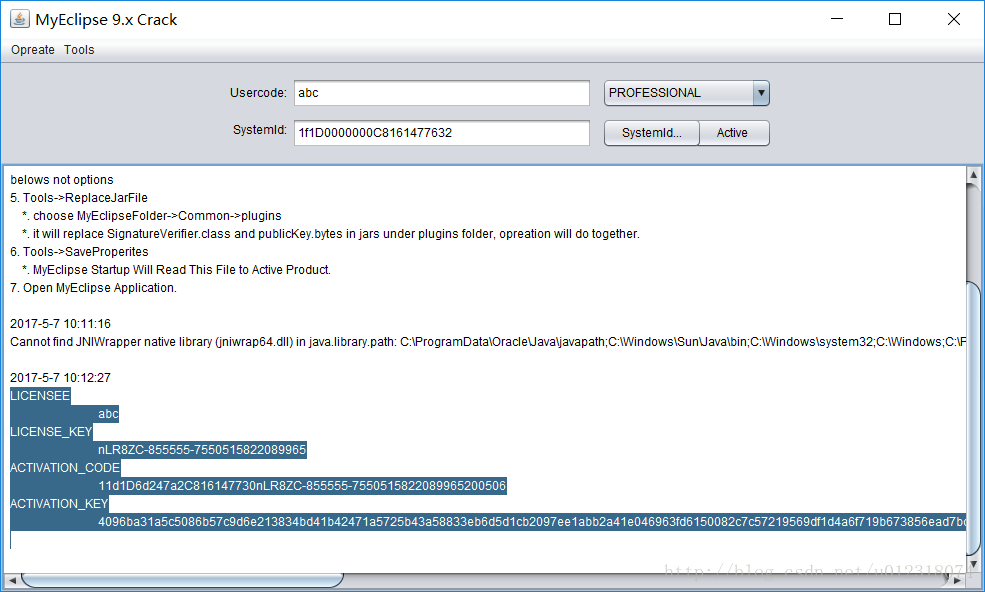Click the highlighted LICENSEE label
985x592 pixels.
click(40, 396)
